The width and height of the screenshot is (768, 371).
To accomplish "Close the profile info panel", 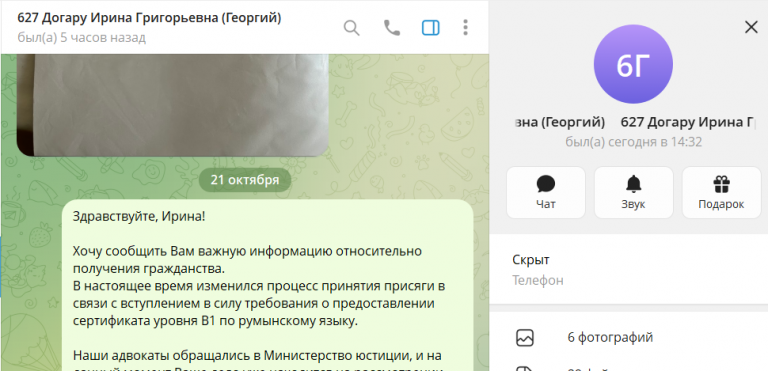I will pyautogui.click(x=751, y=27).
